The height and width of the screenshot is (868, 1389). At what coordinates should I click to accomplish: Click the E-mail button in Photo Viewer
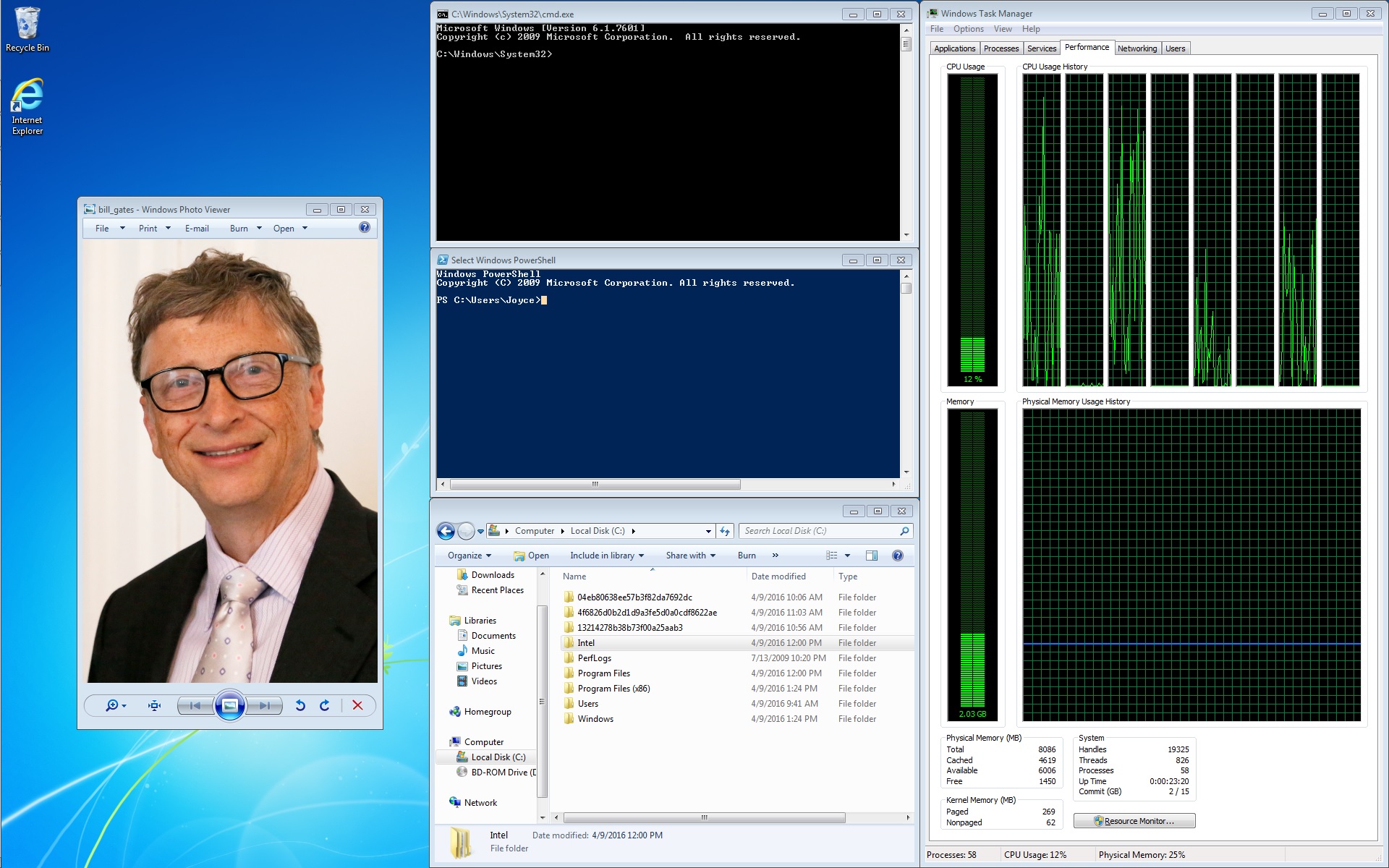(x=197, y=229)
